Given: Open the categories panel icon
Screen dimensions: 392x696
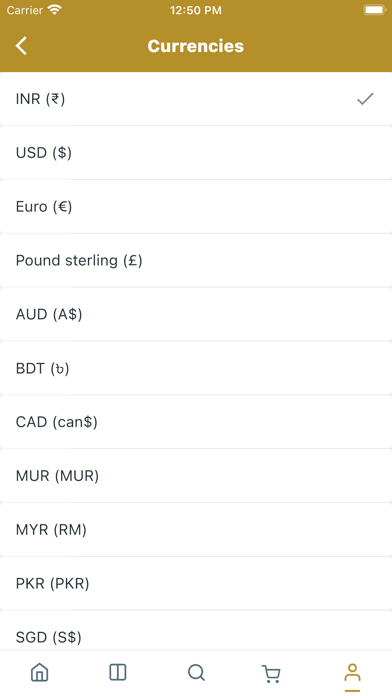Looking at the screenshot, I should pos(118,672).
